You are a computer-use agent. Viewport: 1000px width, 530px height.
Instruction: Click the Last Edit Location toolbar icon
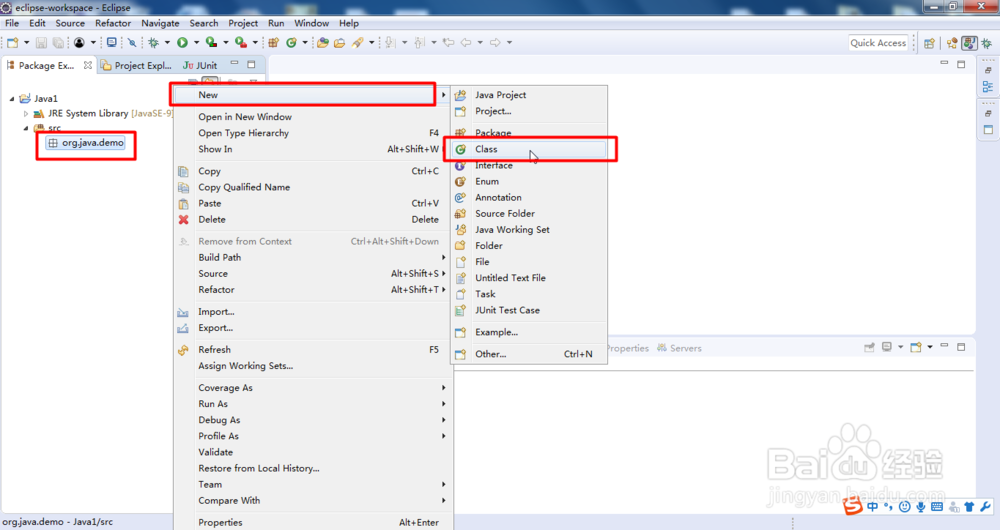click(448, 43)
